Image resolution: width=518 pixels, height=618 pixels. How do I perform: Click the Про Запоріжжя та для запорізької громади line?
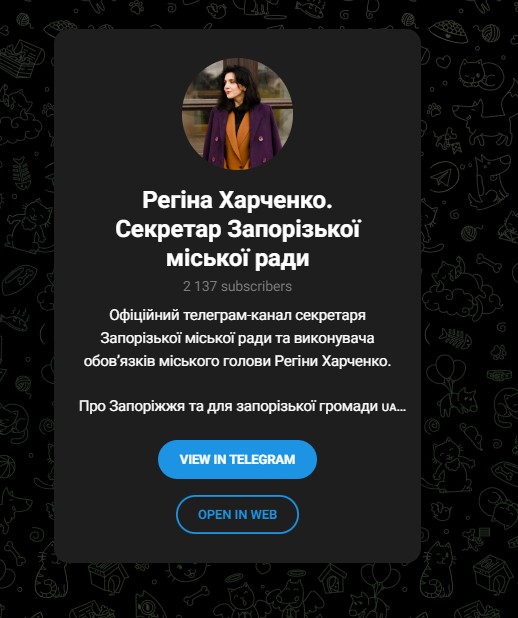[x=242, y=406]
